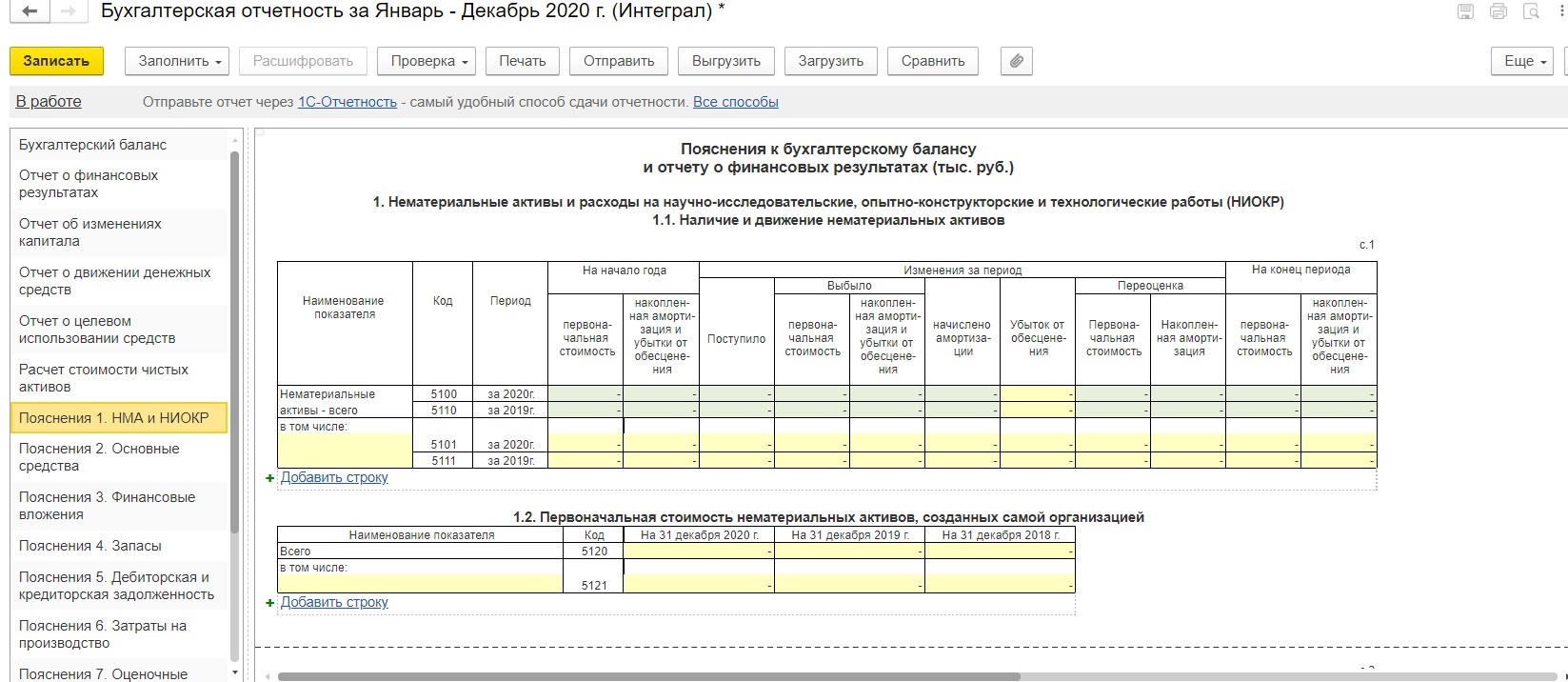Click the section list vertical scrollbar
Image resolution: width=1568 pixels, height=682 pixels.
coord(235,341)
